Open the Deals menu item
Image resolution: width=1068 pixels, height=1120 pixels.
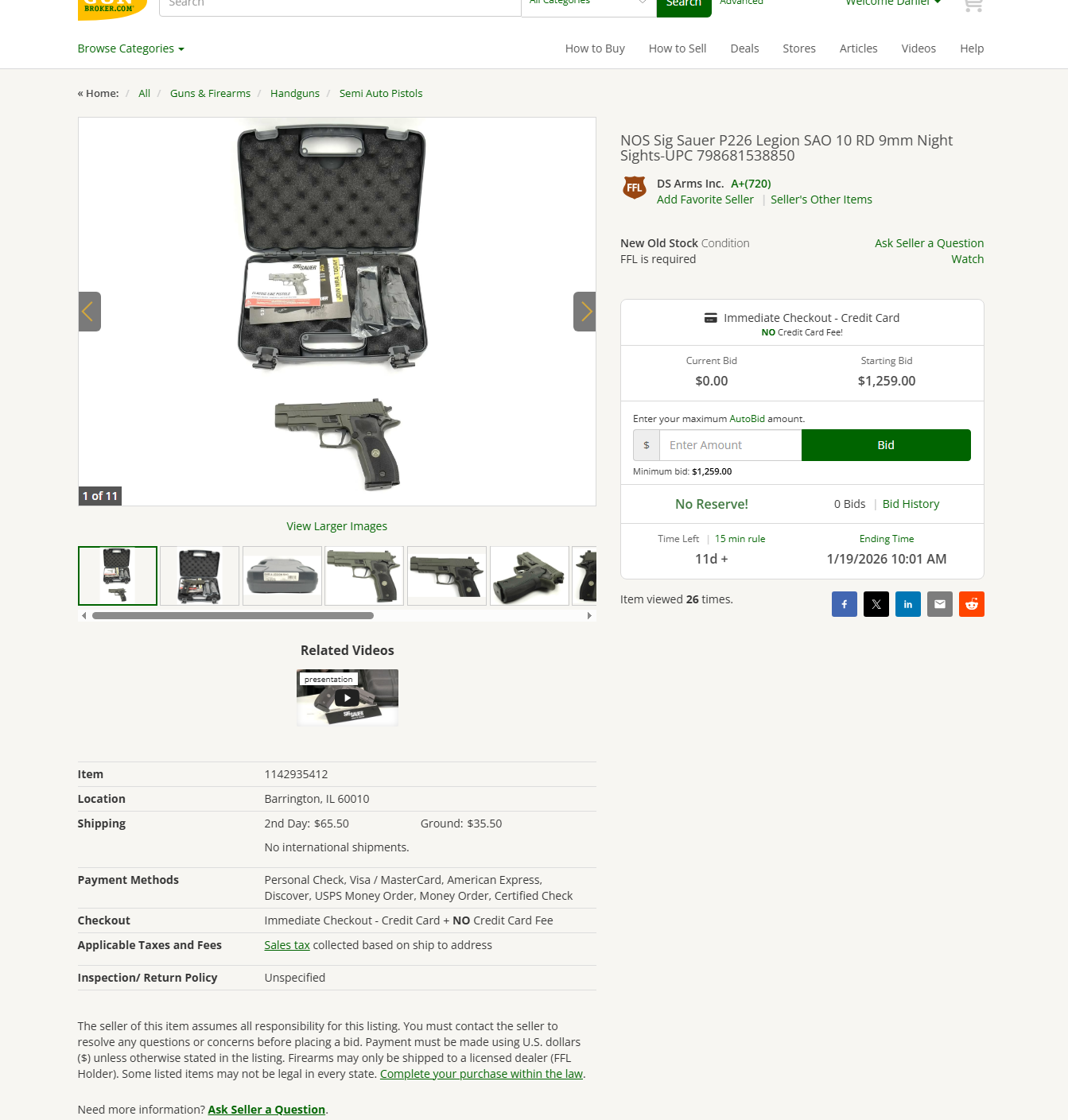click(x=744, y=48)
